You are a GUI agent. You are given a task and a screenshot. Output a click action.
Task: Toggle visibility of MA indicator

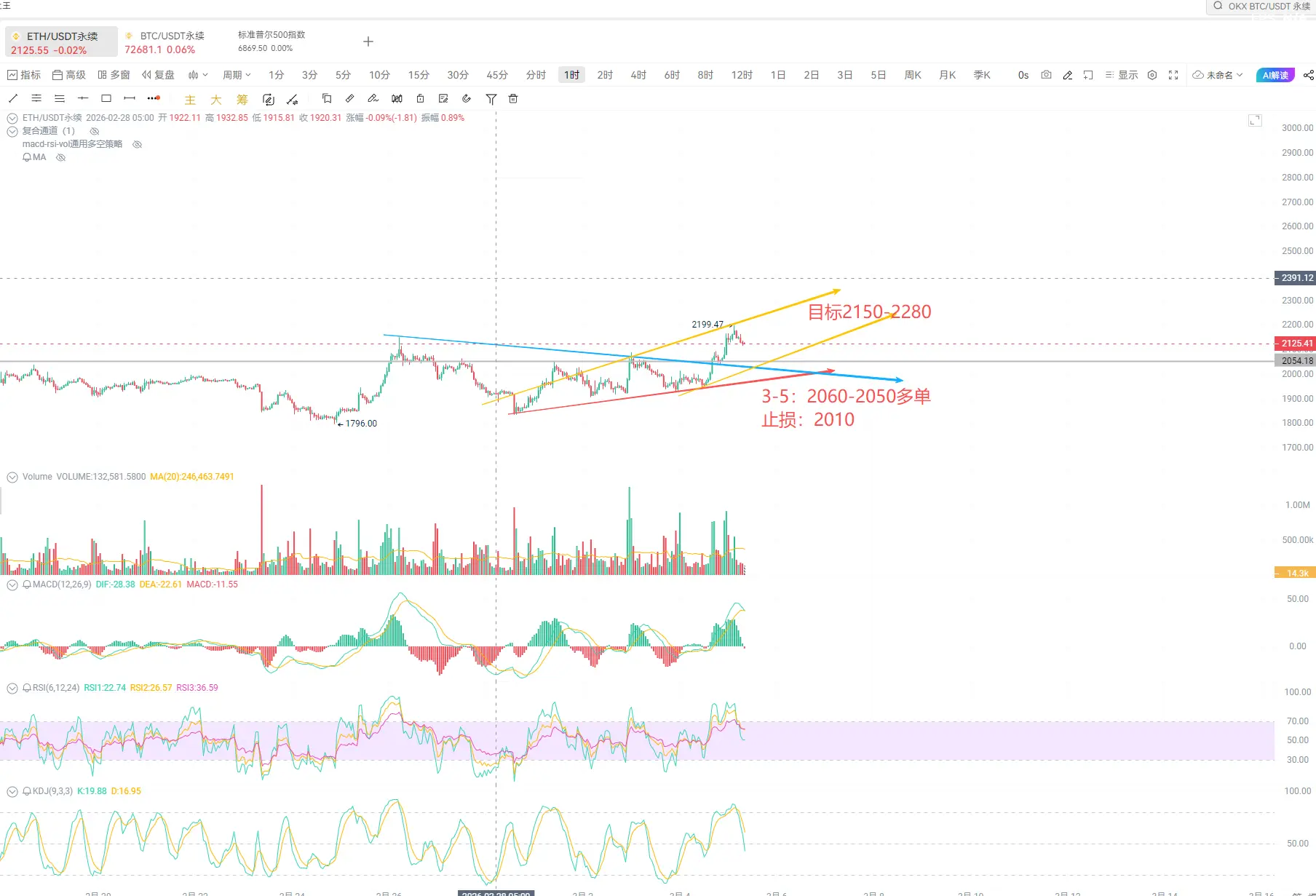pyautogui.click(x=61, y=157)
